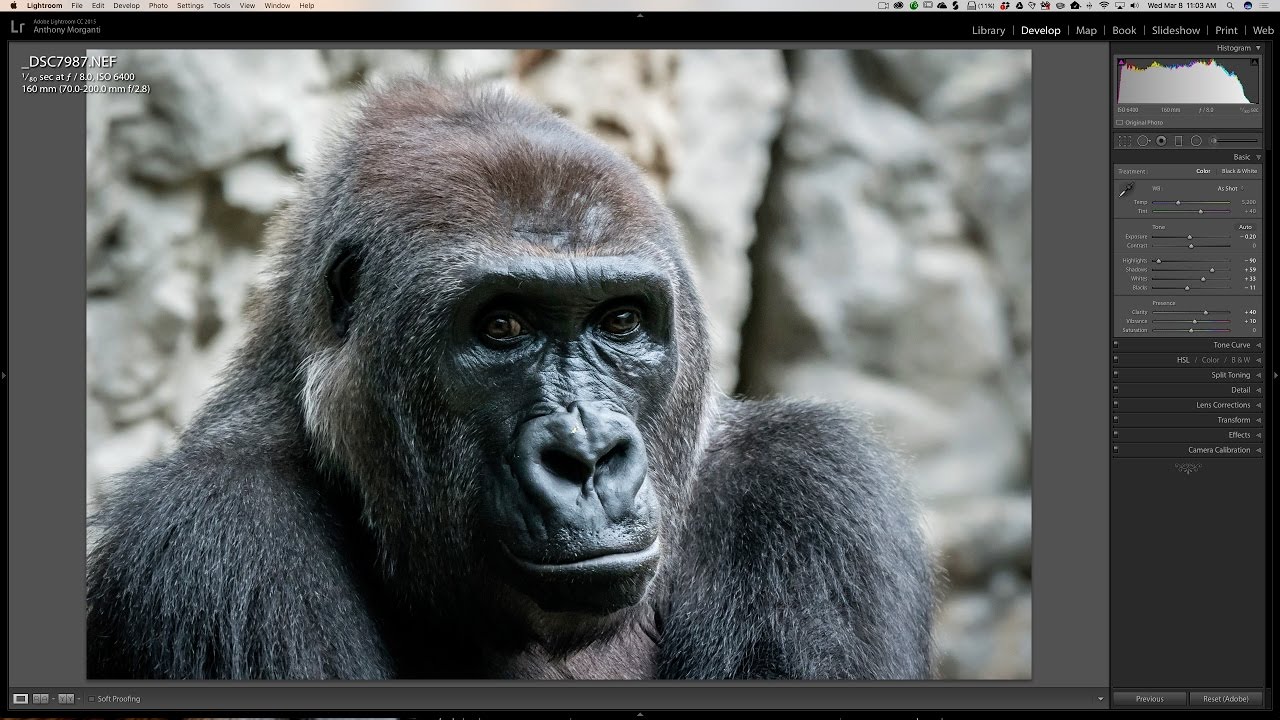
Task: Open Siri from menu bar
Action: [1248, 6]
